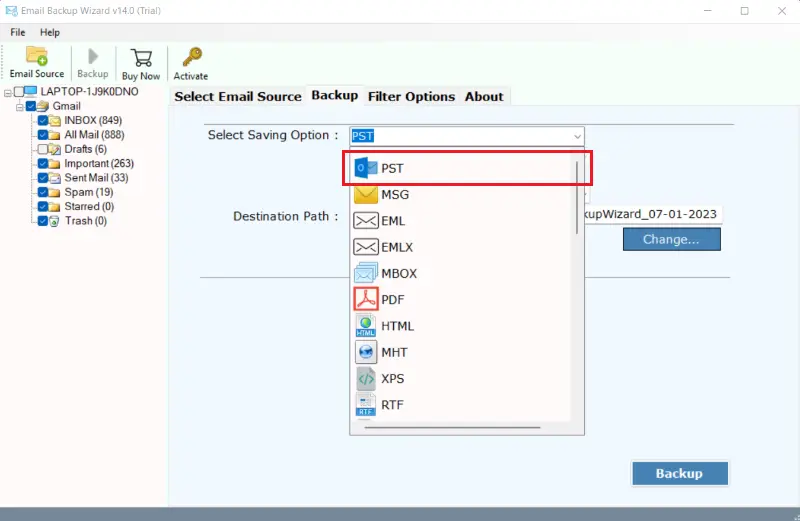
Task: Check the Drafts (6) checkbox
Action: point(43,149)
